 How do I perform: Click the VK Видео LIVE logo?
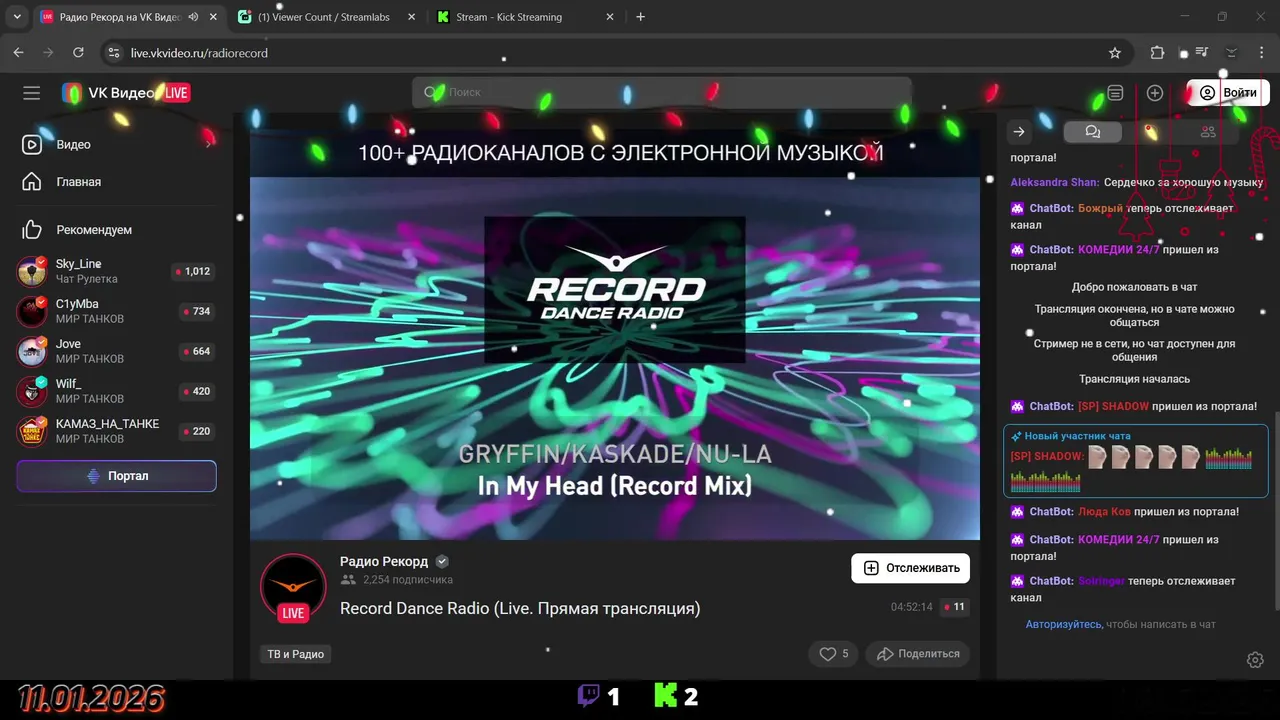click(126, 93)
